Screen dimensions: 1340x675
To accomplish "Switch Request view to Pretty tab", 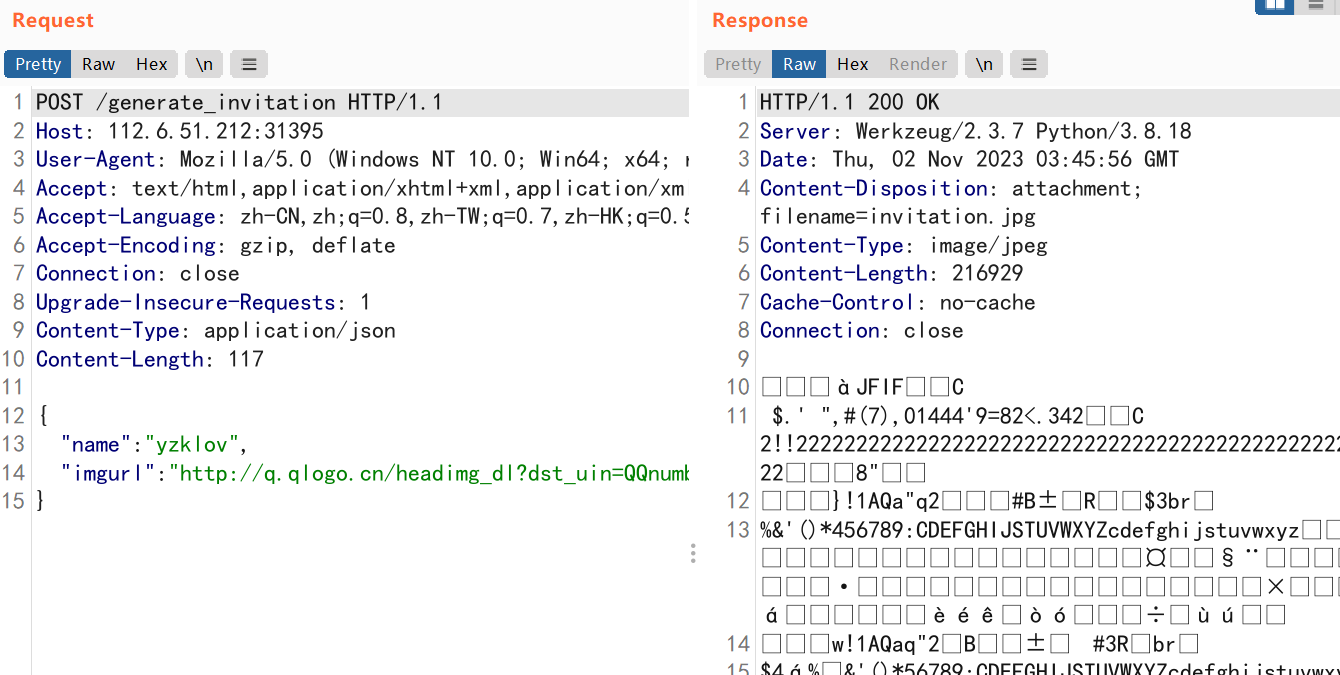I will tap(38, 64).
